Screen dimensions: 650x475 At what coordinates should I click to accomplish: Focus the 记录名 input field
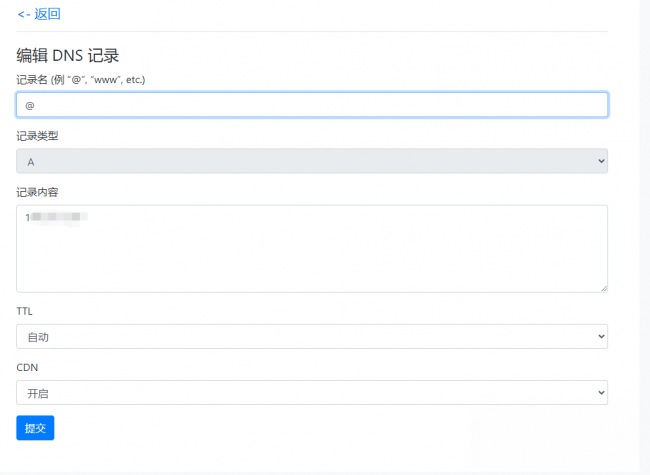tap(311, 105)
